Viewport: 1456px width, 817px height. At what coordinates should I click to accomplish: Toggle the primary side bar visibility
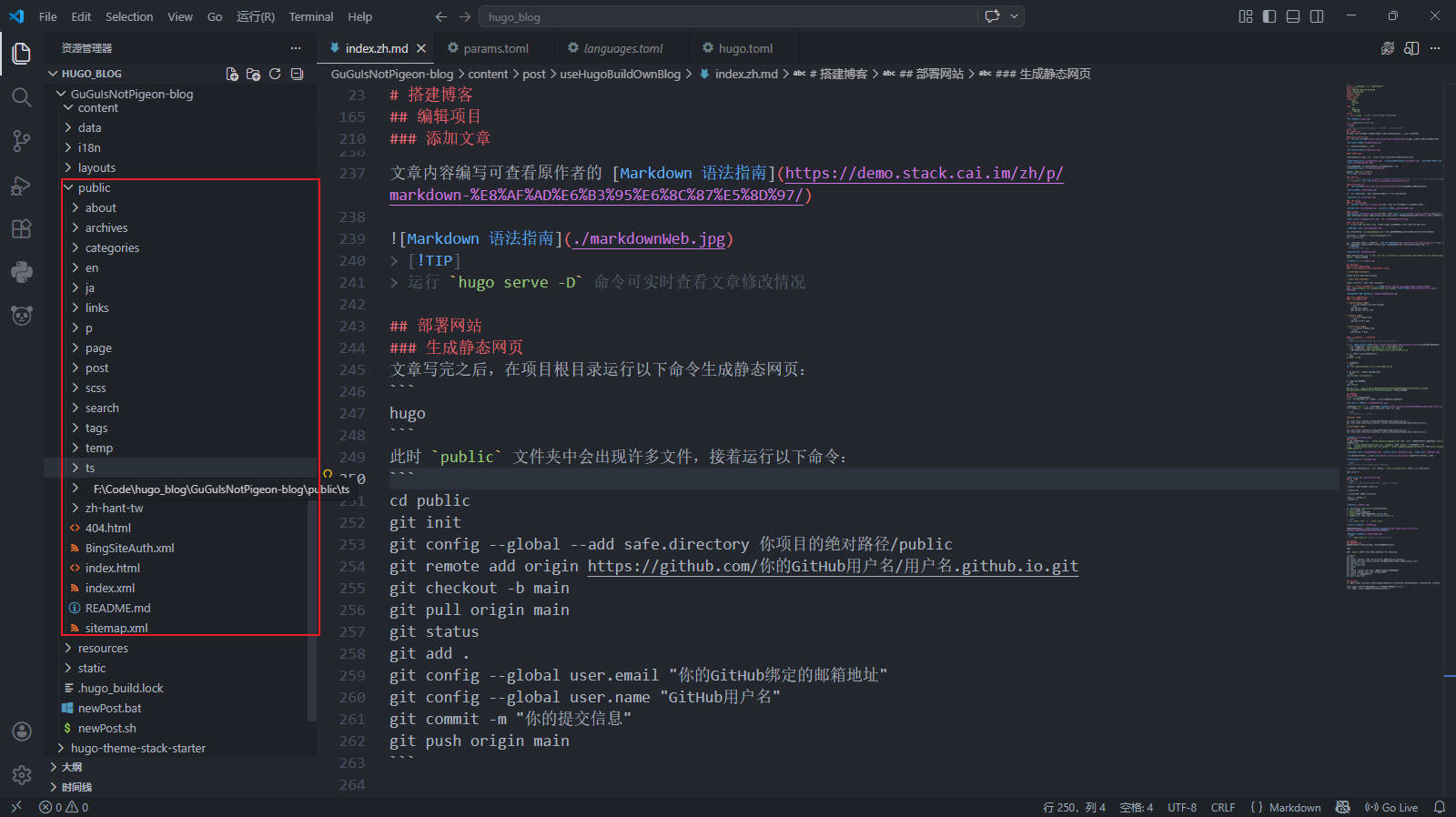[x=1269, y=16]
